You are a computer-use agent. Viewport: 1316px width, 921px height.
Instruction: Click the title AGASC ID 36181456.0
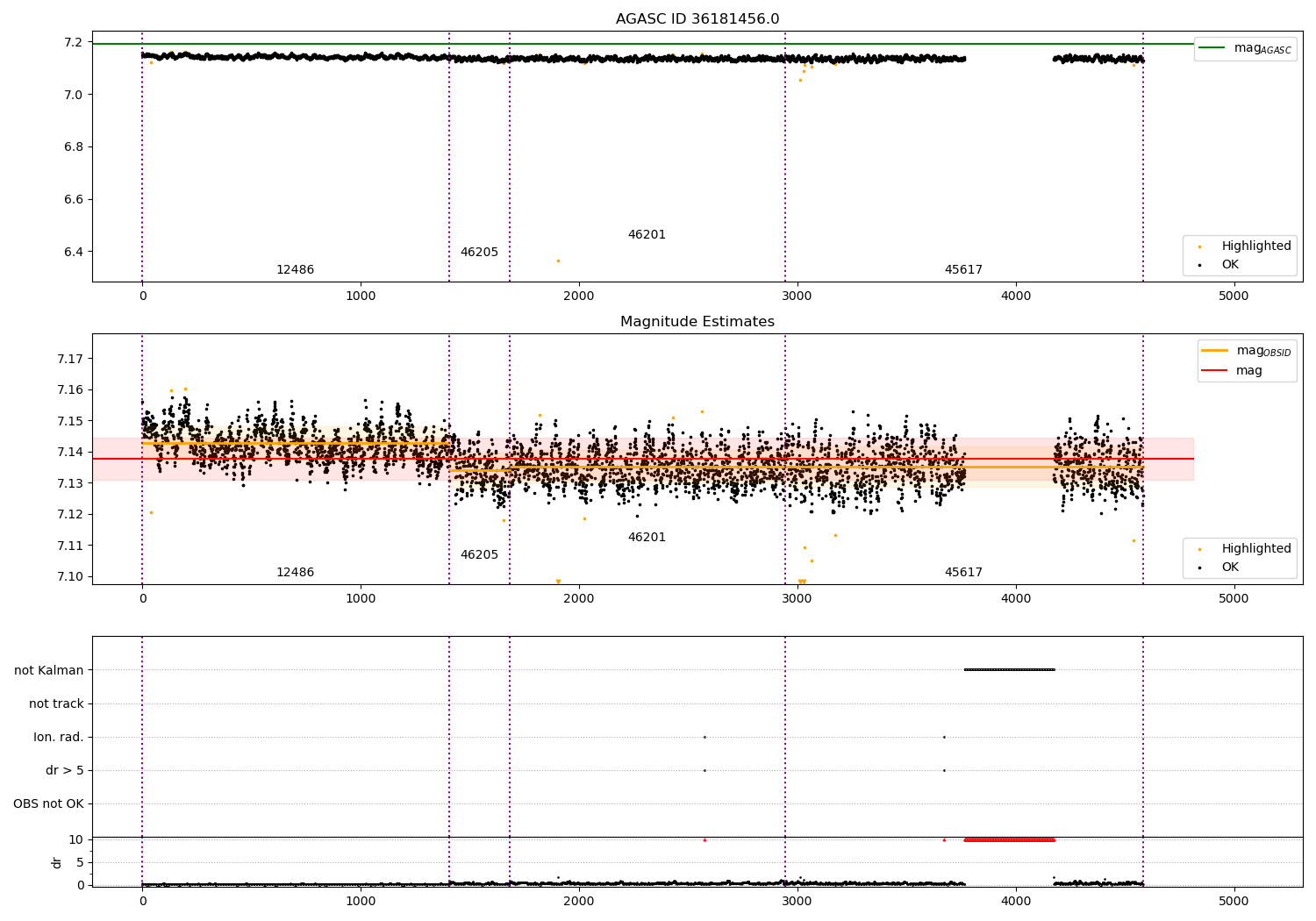pos(697,19)
